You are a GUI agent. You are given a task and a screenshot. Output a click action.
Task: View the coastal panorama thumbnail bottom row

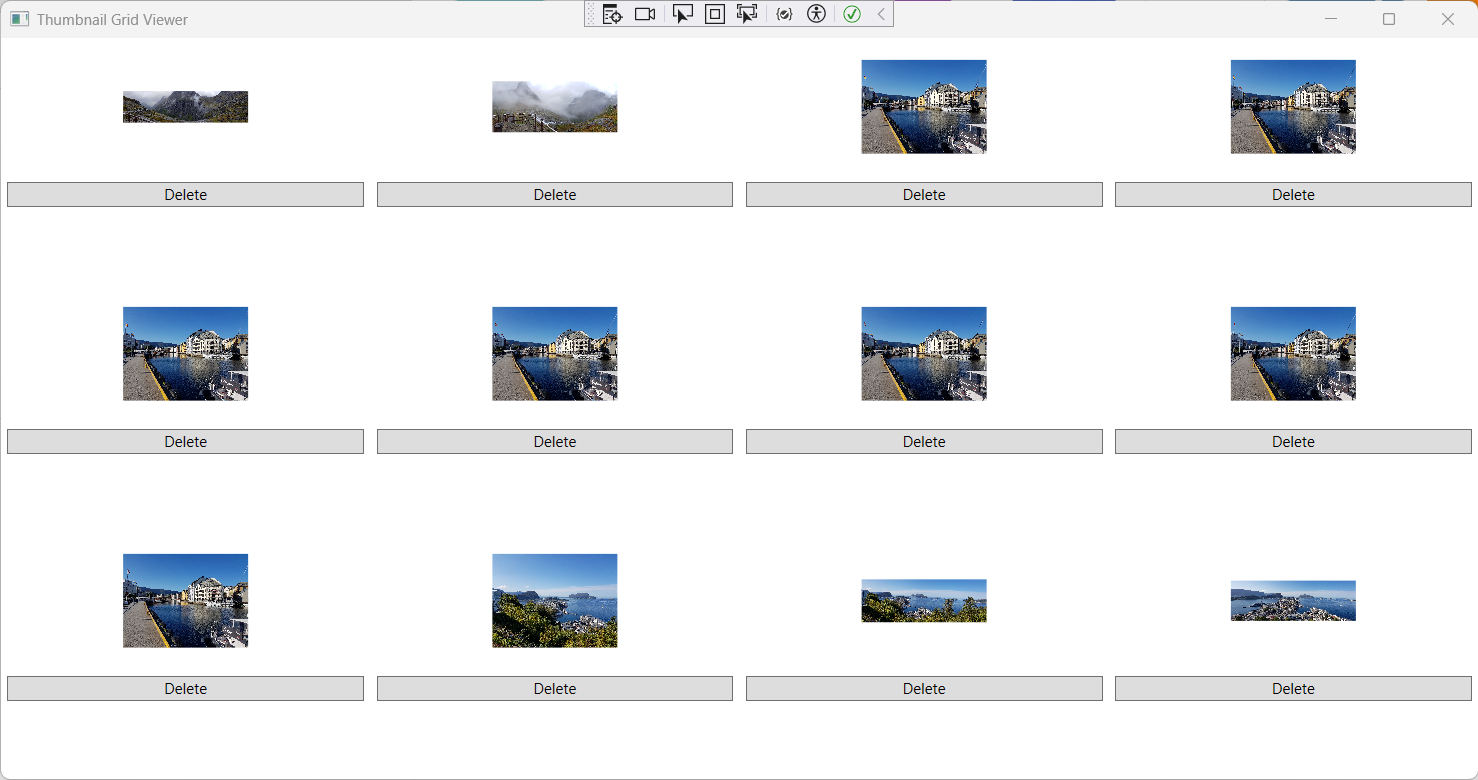click(x=923, y=600)
